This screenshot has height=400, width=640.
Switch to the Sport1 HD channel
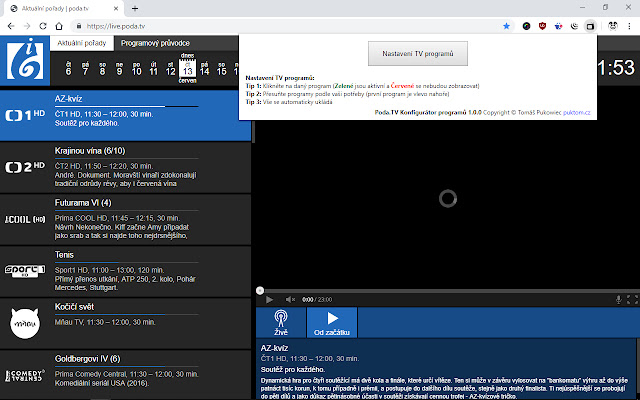pos(25,270)
